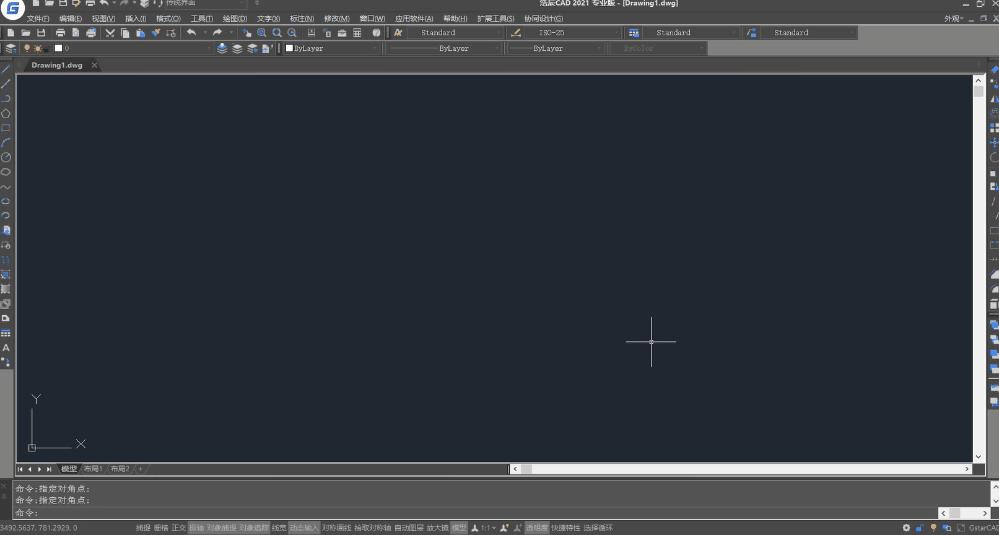The height and width of the screenshot is (535, 999).
Task: Click the New drawing icon in toolbar
Action: click(11, 32)
